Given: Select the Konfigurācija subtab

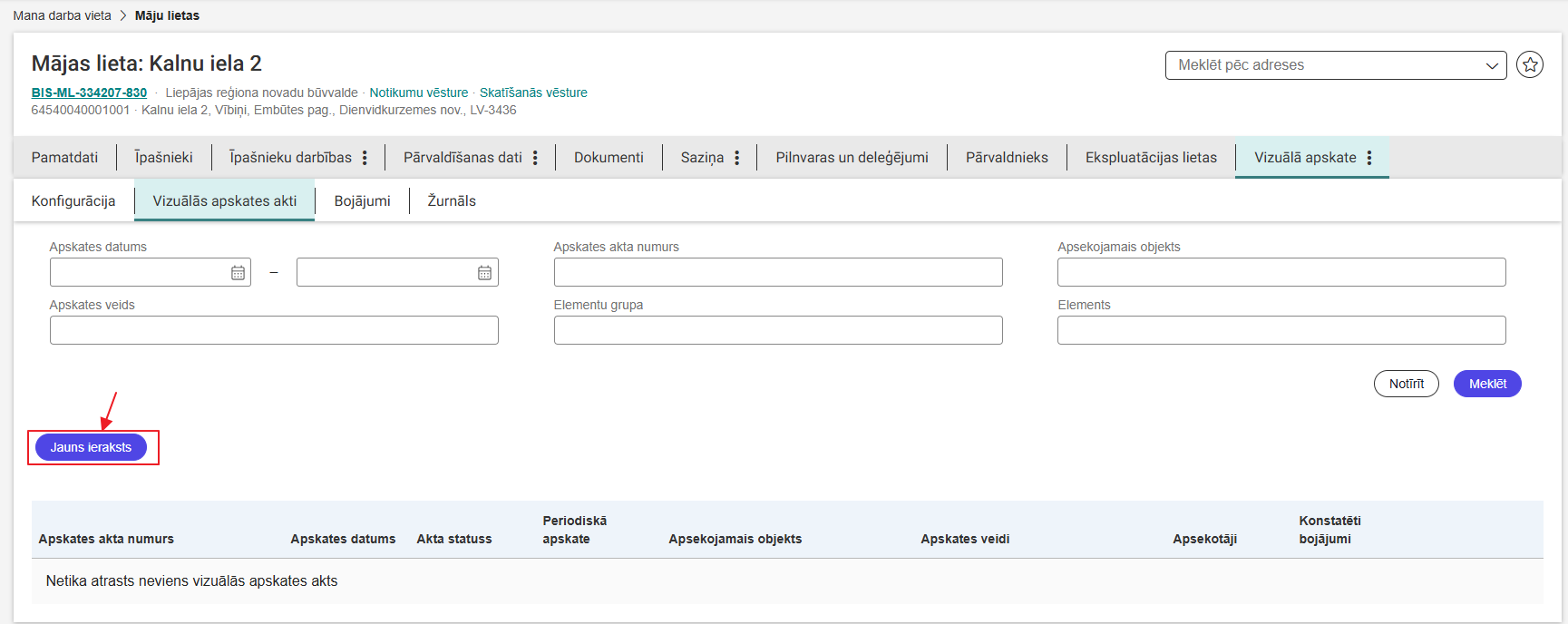Looking at the screenshot, I should (73, 201).
